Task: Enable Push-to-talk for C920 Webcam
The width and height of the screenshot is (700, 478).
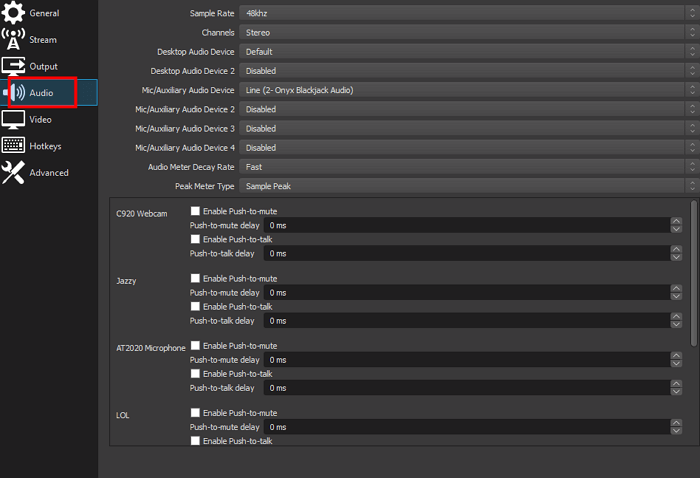Action: tap(196, 239)
